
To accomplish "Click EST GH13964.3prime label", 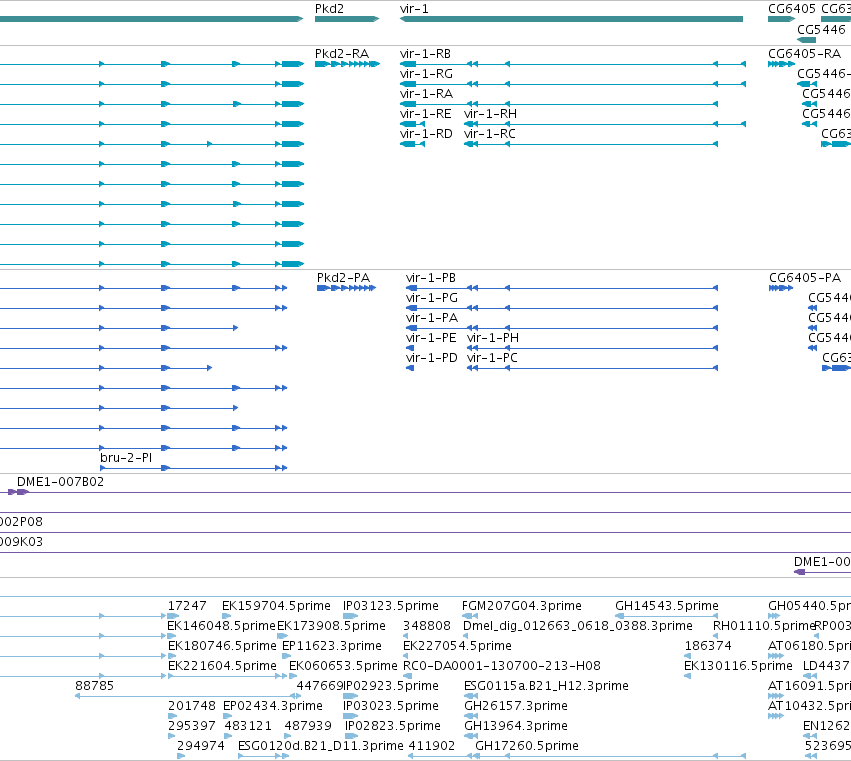I will [x=516, y=726].
